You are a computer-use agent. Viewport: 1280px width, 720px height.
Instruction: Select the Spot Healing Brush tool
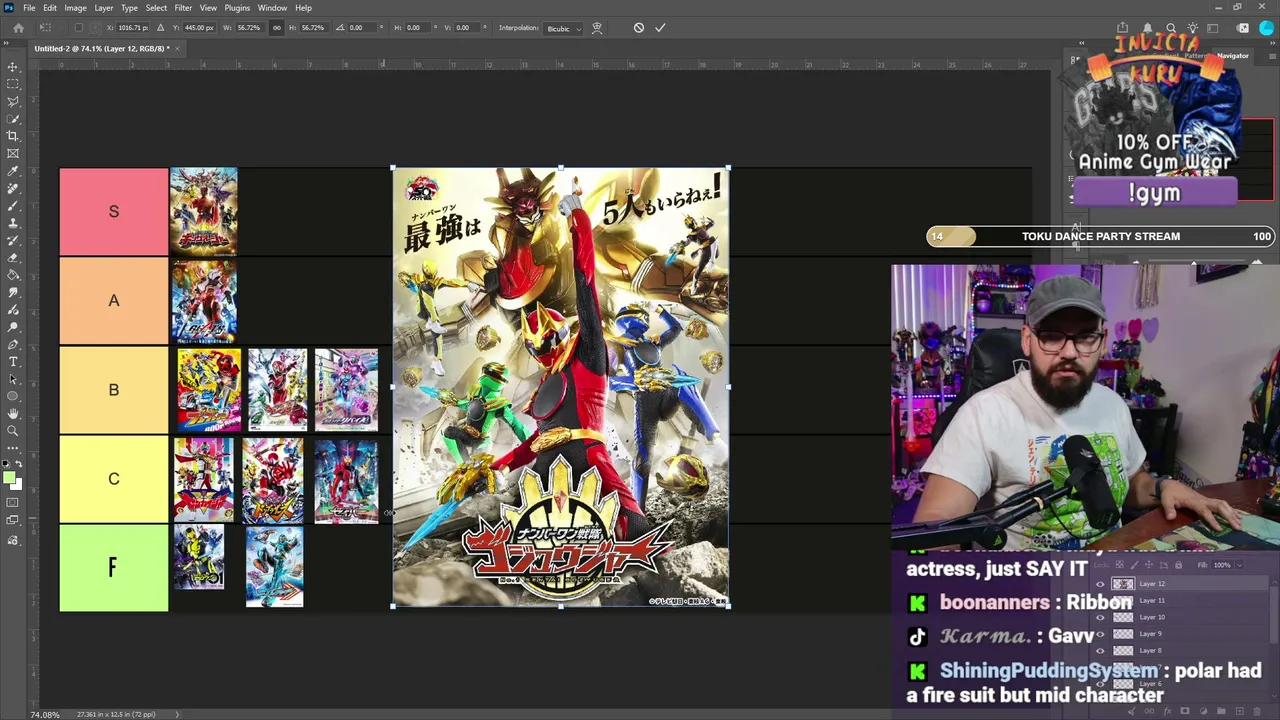coord(13,188)
